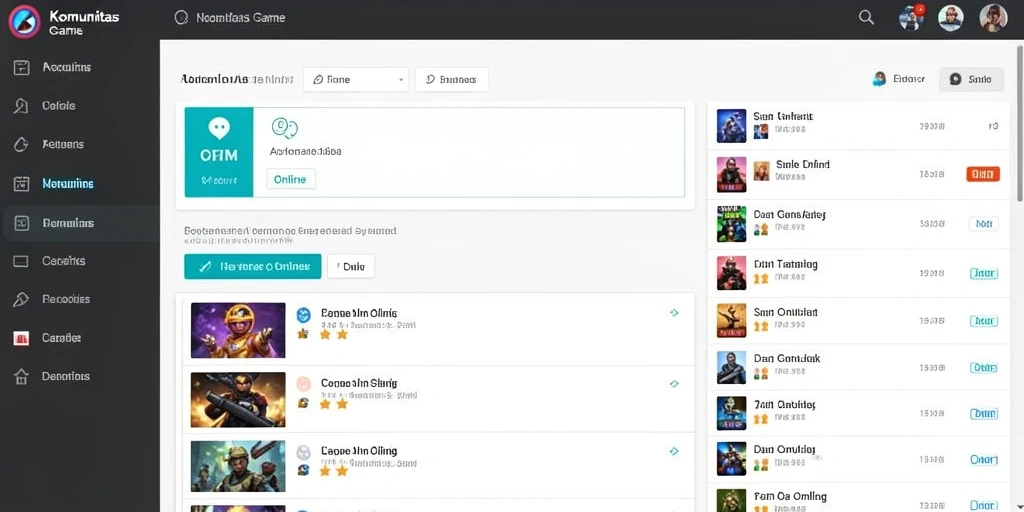Image resolution: width=1024 pixels, height=512 pixels.
Task: Click the 'Online' button in the card
Action: click(x=291, y=179)
